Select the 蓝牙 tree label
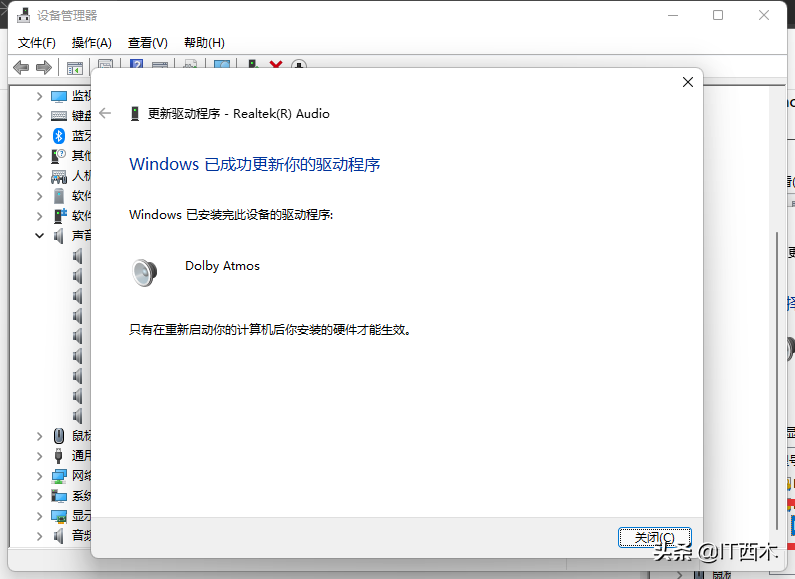Viewport: 795px width, 579px height. pos(81,136)
